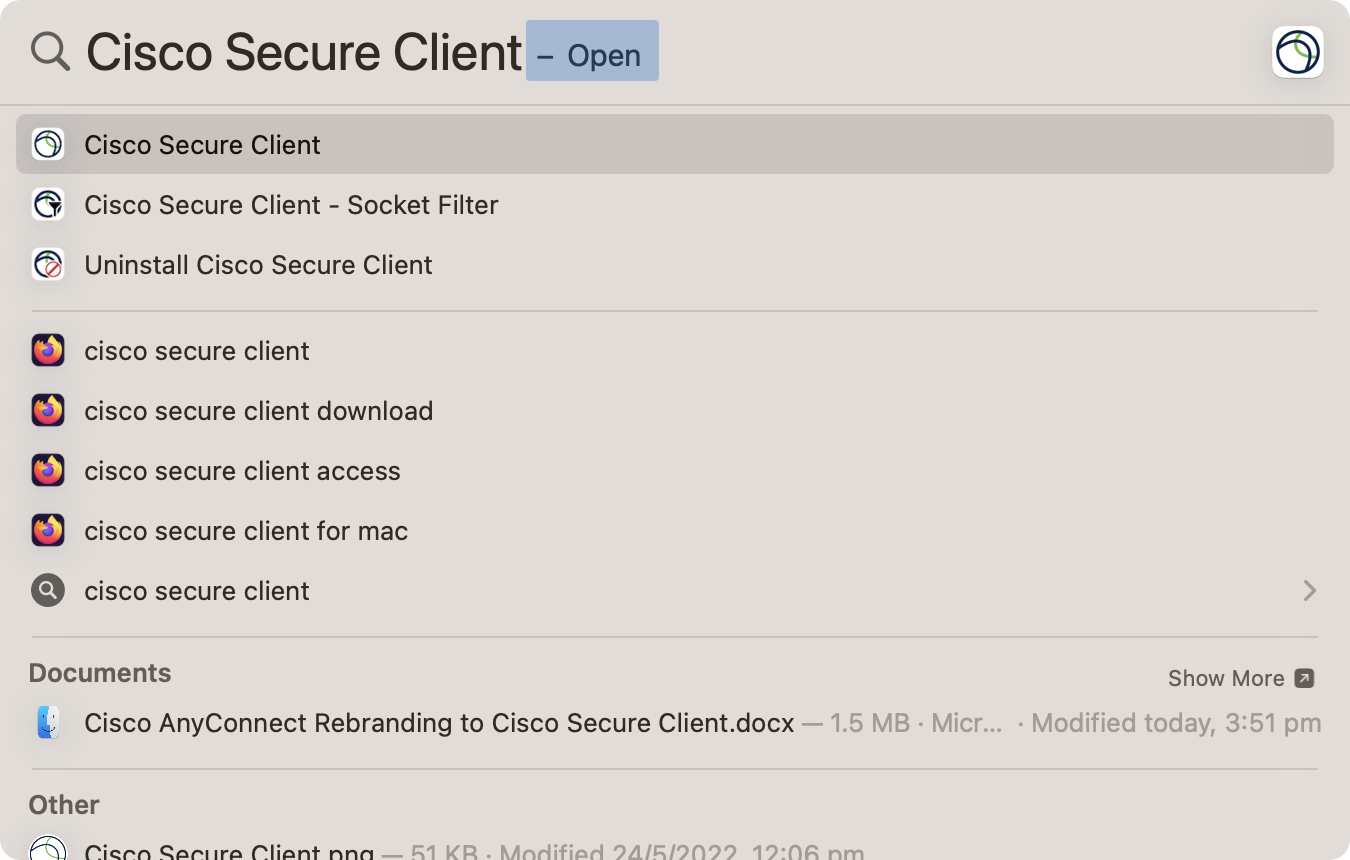The height and width of the screenshot is (860, 1350).
Task: Click inside the Spotlight search input field
Action: 300,51
